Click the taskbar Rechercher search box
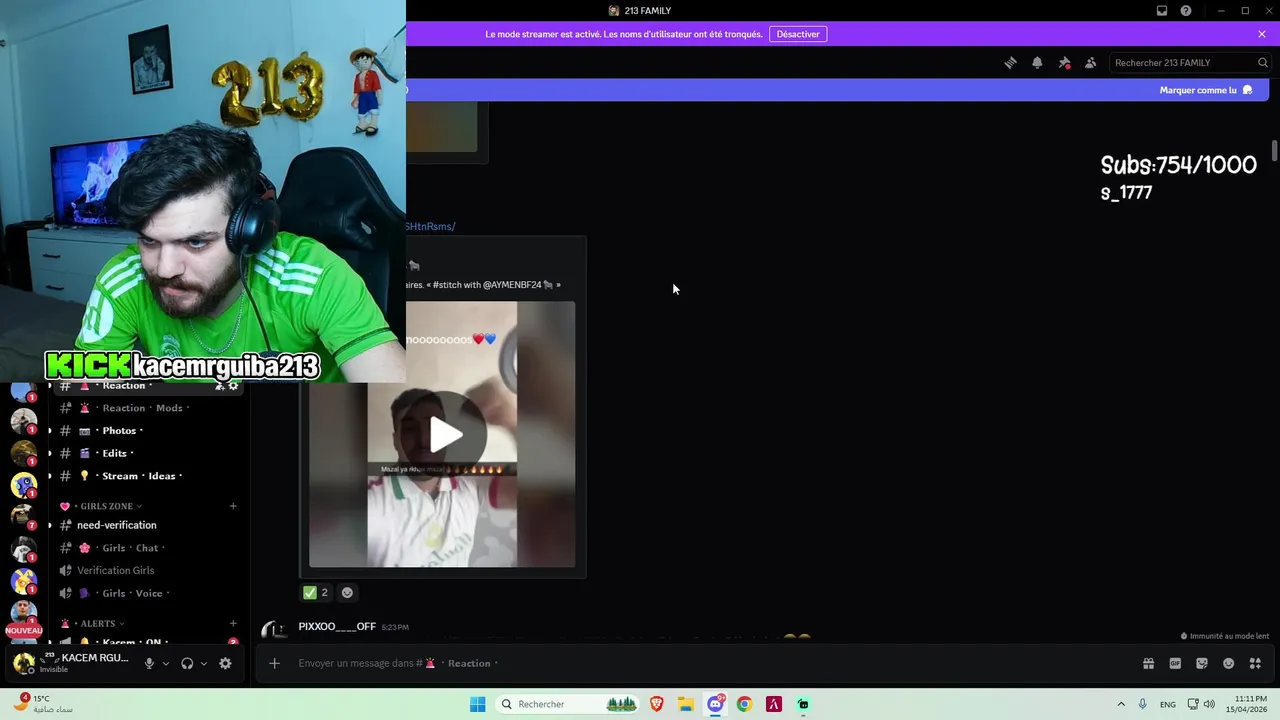The width and height of the screenshot is (1280, 720). 568,704
